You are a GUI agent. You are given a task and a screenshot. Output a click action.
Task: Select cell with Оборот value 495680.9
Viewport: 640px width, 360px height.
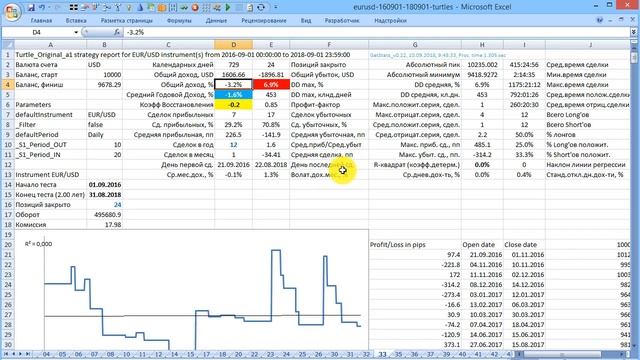coord(104,215)
